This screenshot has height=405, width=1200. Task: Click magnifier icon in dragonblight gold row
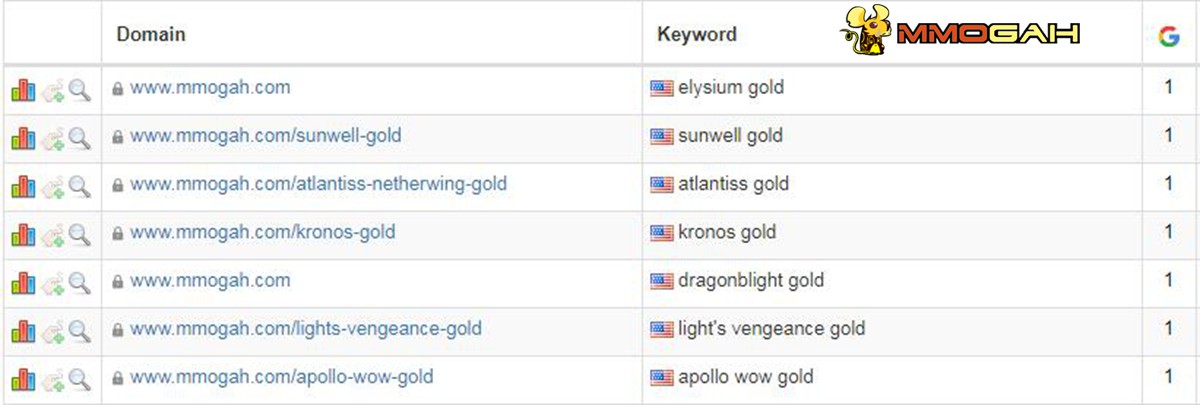(x=79, y=283)
